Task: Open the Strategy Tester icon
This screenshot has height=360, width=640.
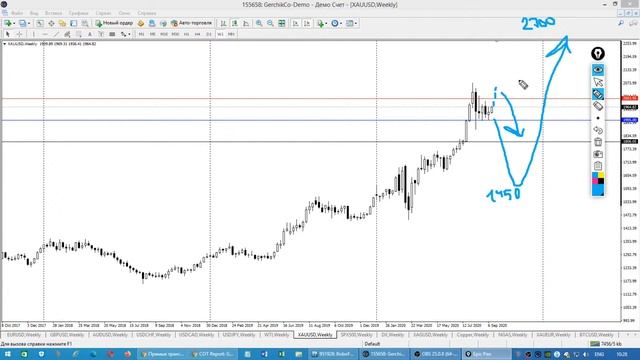Action: (85, 23)
